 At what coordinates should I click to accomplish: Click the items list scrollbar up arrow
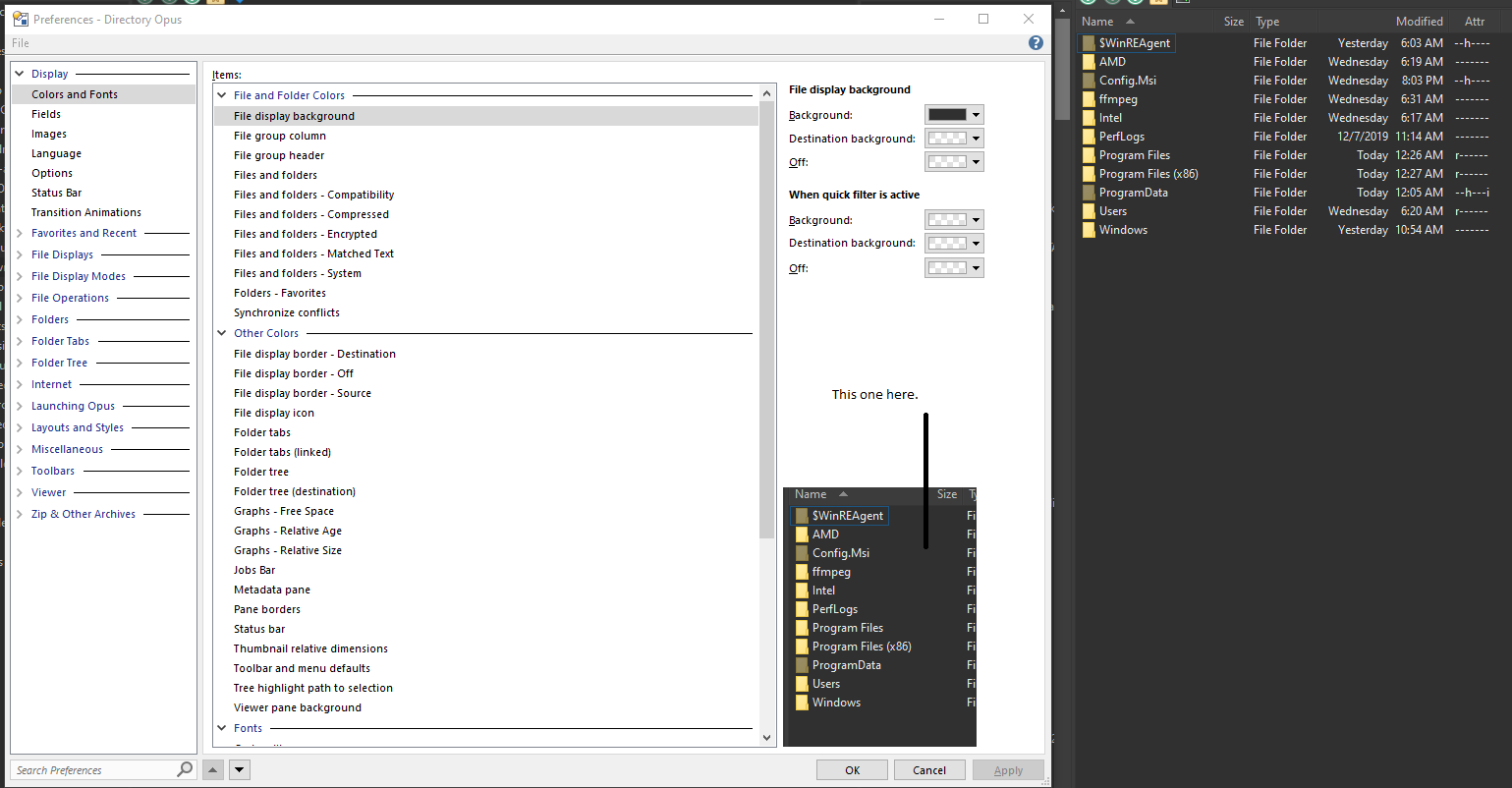[767, 94]
